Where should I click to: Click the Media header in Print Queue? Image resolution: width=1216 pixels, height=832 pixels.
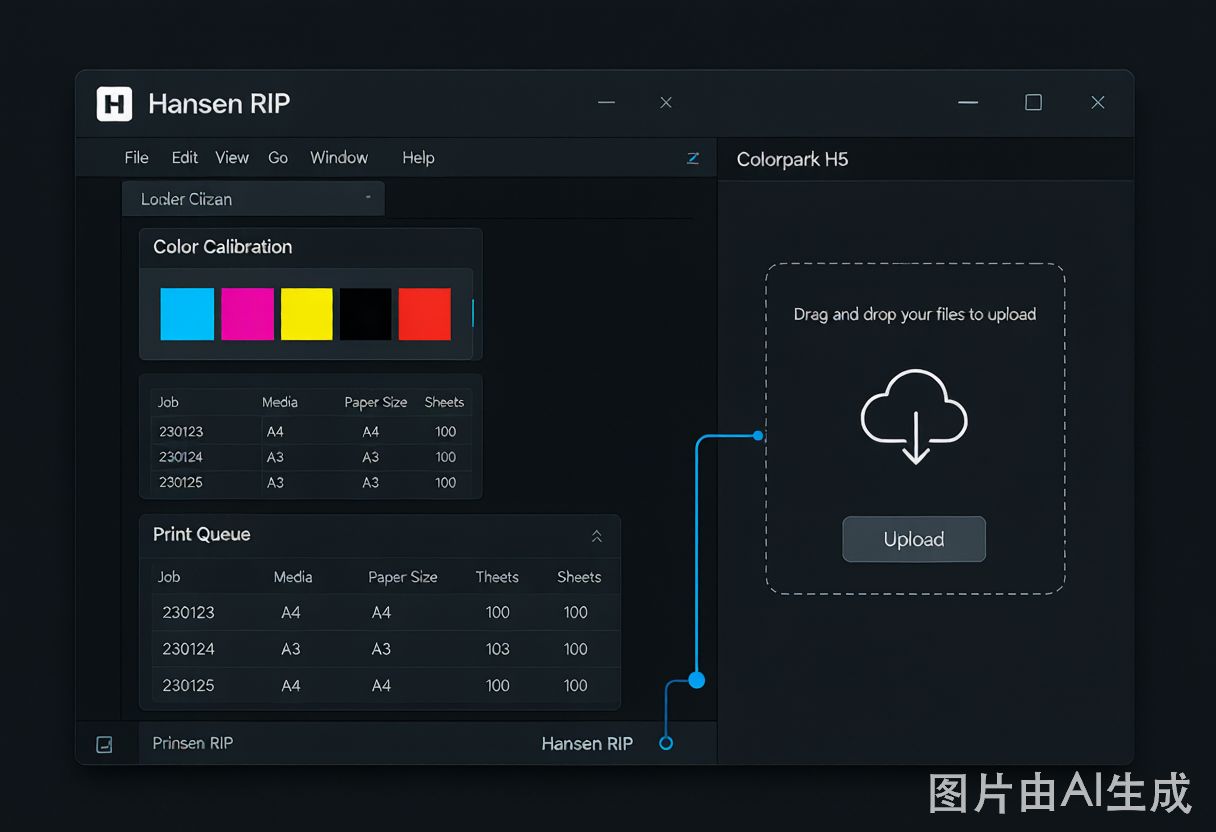[293, 577]
